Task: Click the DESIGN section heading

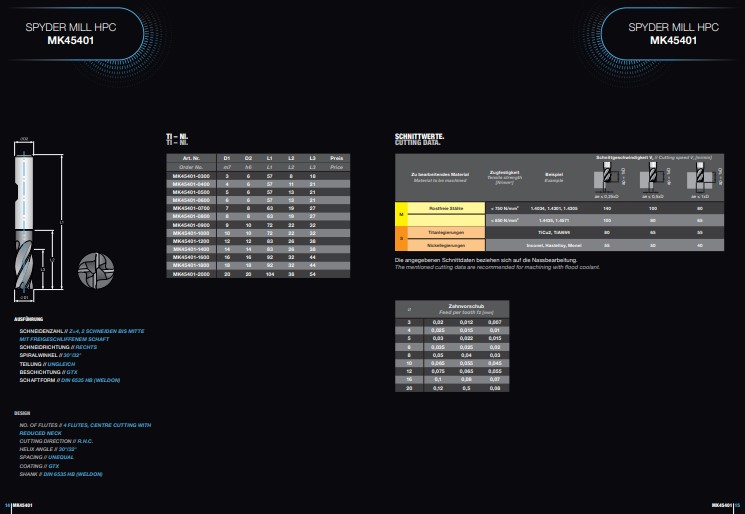Action: 22,413
